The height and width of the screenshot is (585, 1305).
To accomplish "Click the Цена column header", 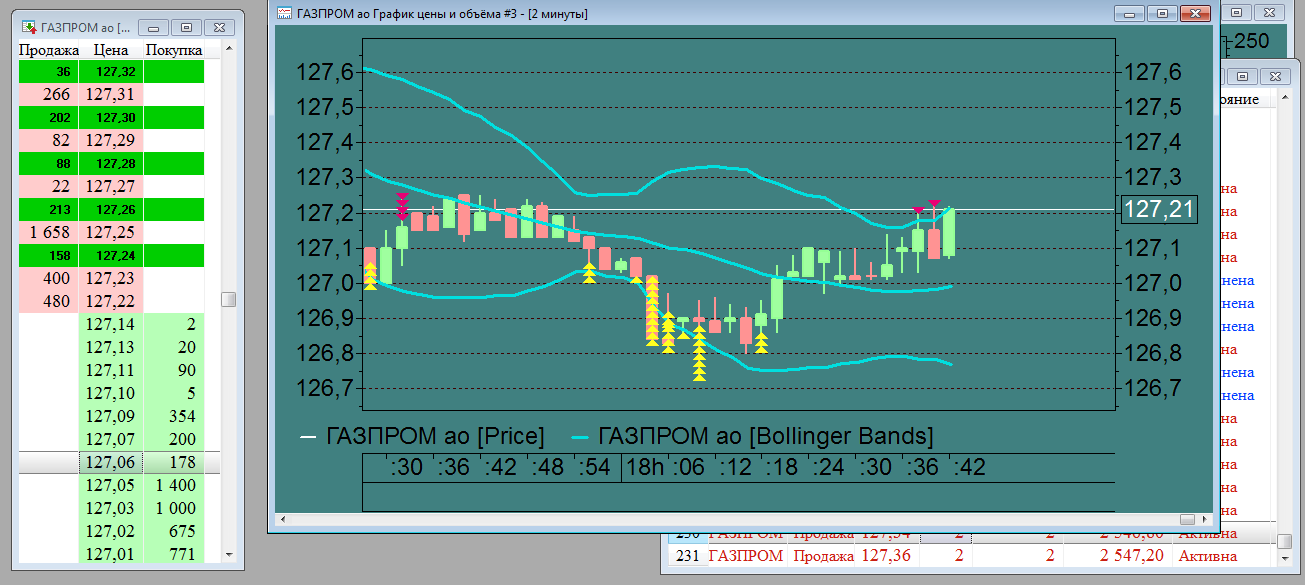I will (x=111, y=50).
